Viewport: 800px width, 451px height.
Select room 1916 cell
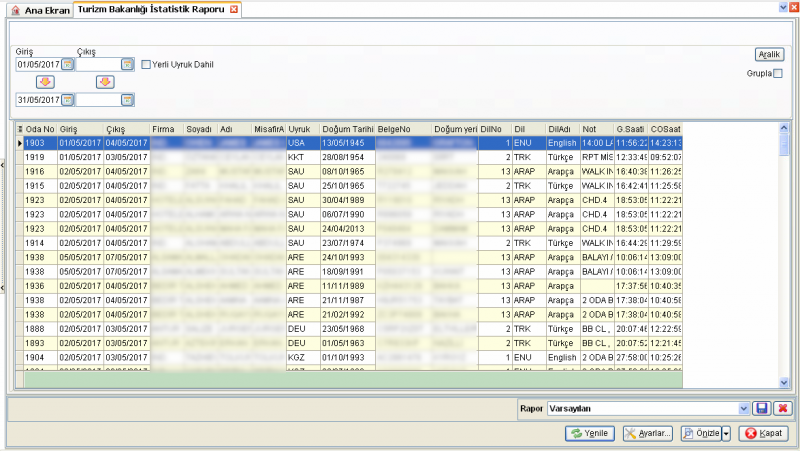coord(40,171)
